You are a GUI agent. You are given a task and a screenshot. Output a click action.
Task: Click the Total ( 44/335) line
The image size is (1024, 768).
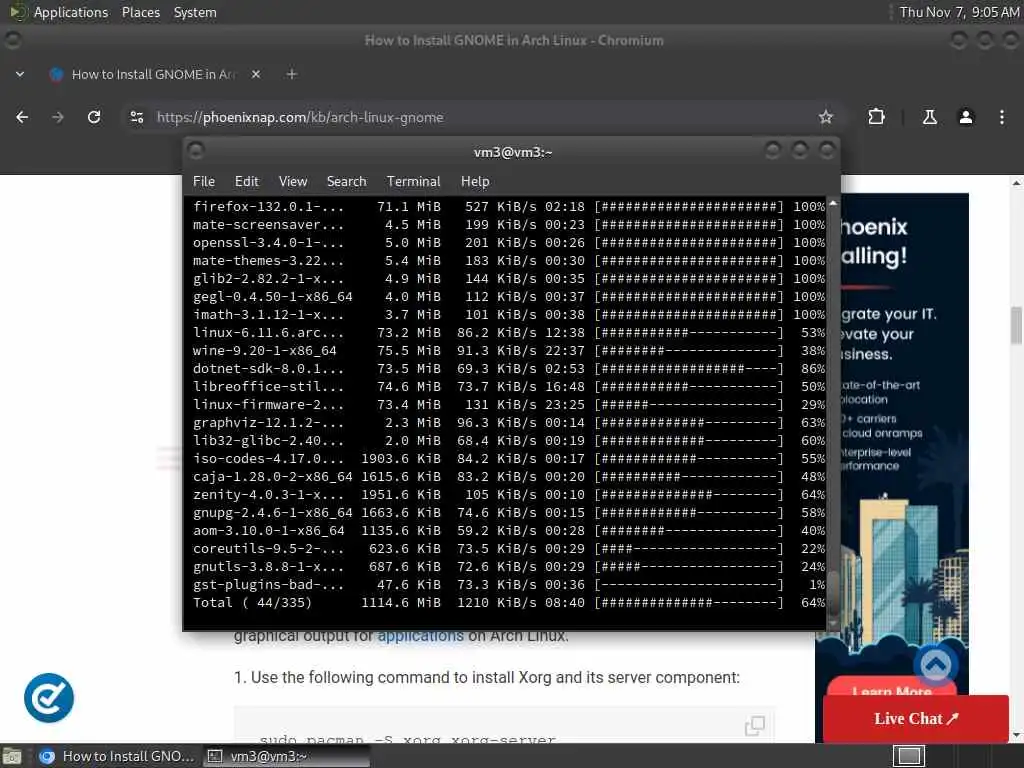(x=509, y=603)
